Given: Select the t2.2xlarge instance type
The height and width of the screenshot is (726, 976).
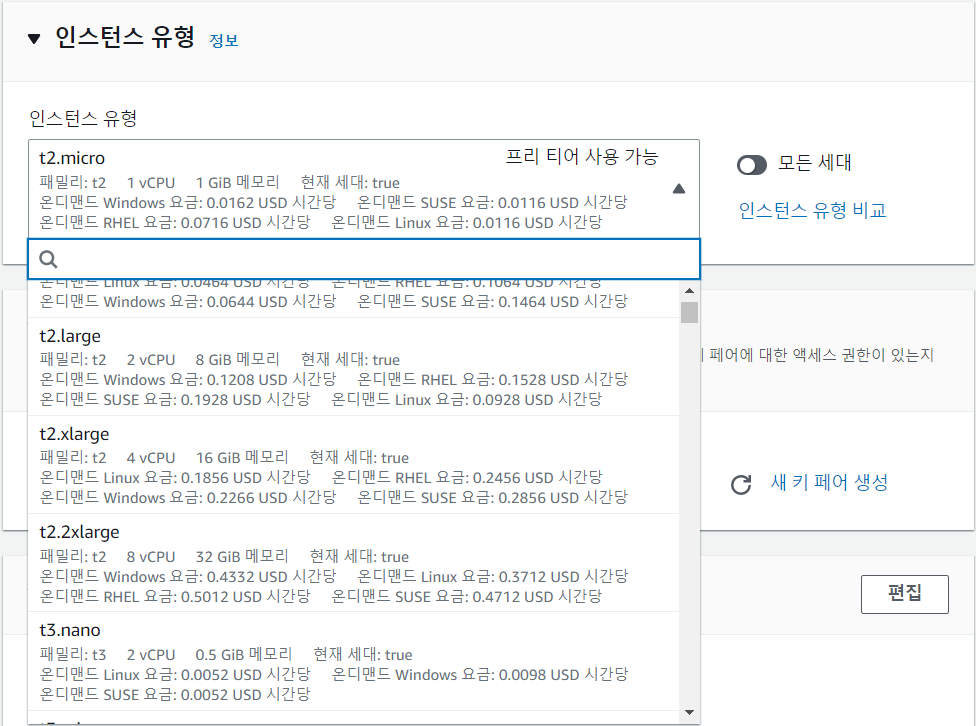Looking at the screenshot, I should pyautogui.click(x=354, y=563).
